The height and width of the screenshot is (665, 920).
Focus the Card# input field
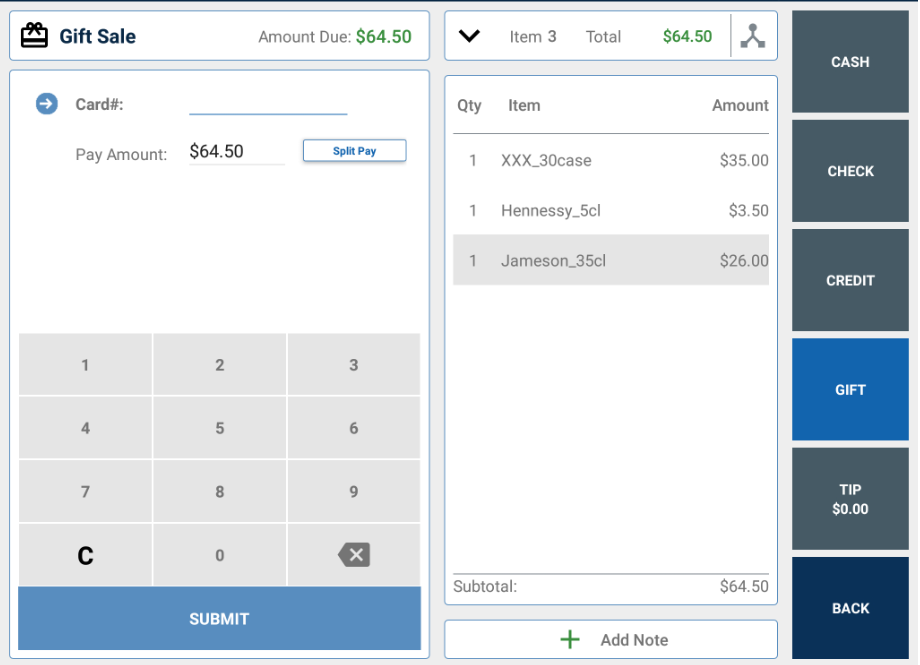pyautogui.click(x=268, y=104)
